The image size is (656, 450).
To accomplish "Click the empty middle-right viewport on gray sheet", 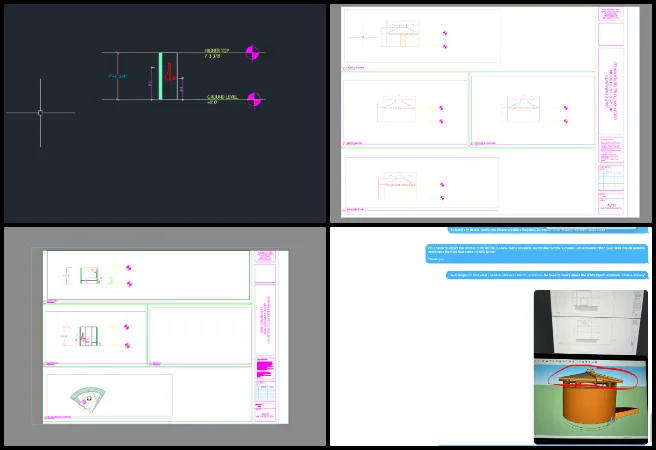I will (x=199, y=336).
